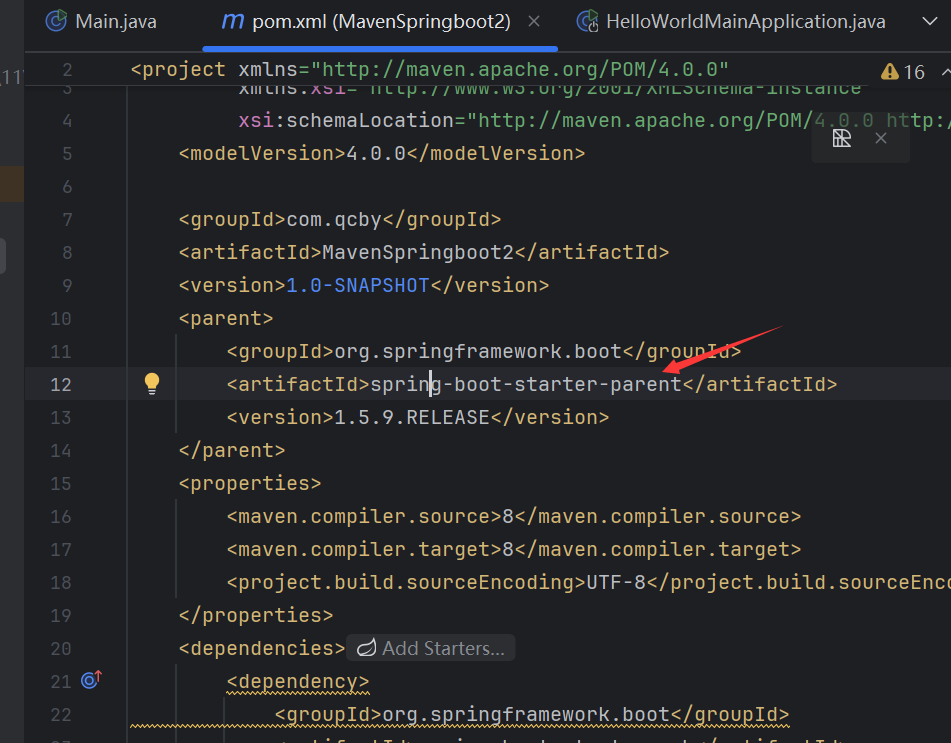951x743 pixels.
Task: Click the gutter navigation icon beside line 21
Action: (x=90, y=680)
